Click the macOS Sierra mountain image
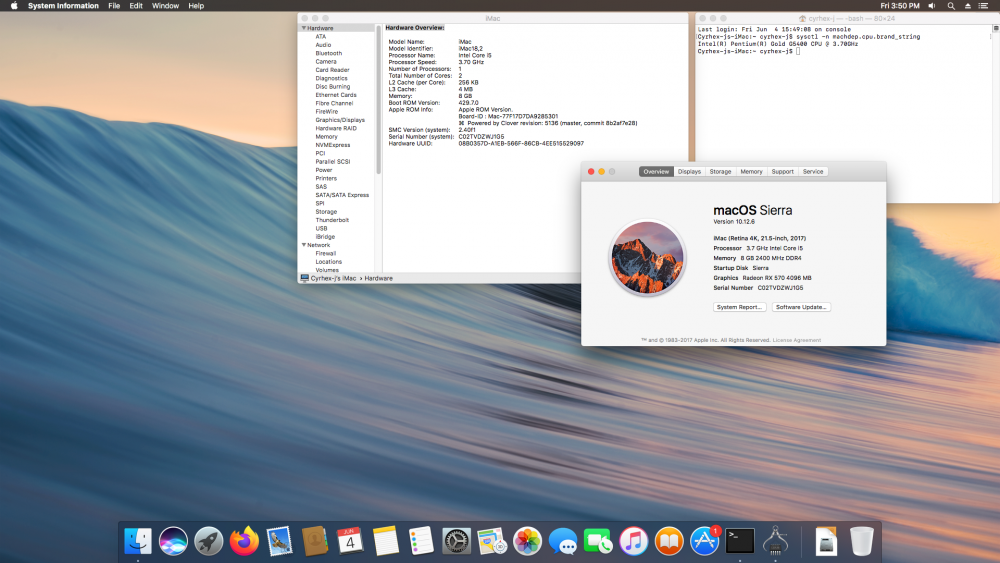This screenshot has height=563, width=1000. click(647, 258)
